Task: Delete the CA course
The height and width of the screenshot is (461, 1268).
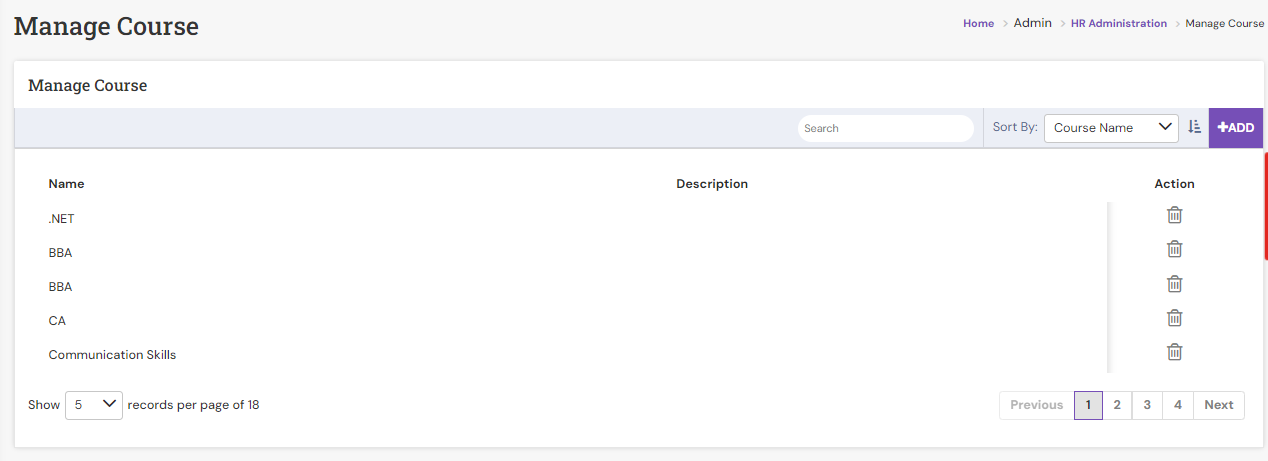Action: point(1175,318)
